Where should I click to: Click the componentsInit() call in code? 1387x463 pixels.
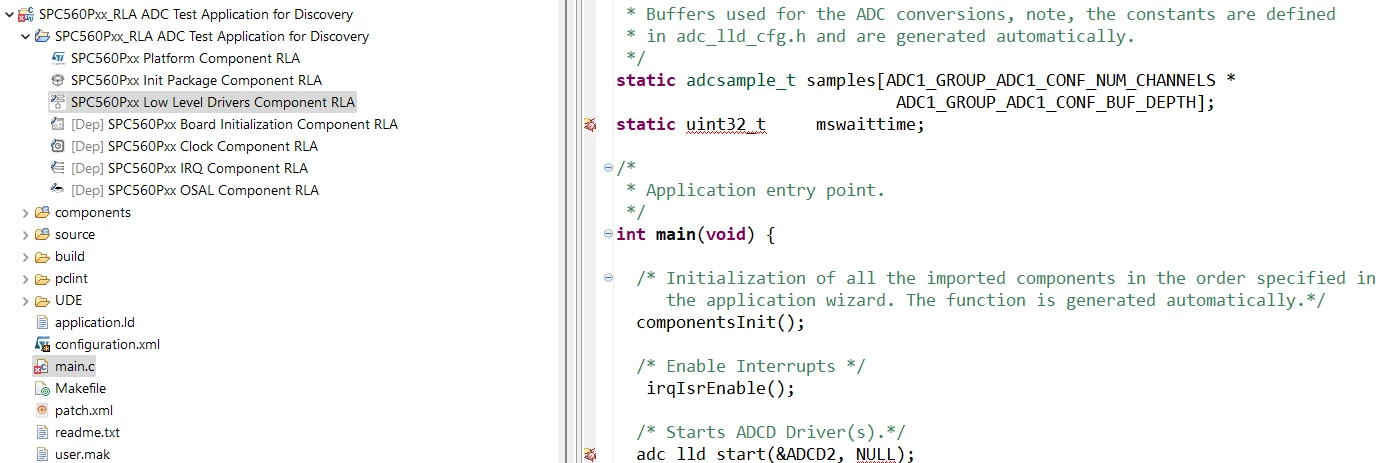click(720, 322)
